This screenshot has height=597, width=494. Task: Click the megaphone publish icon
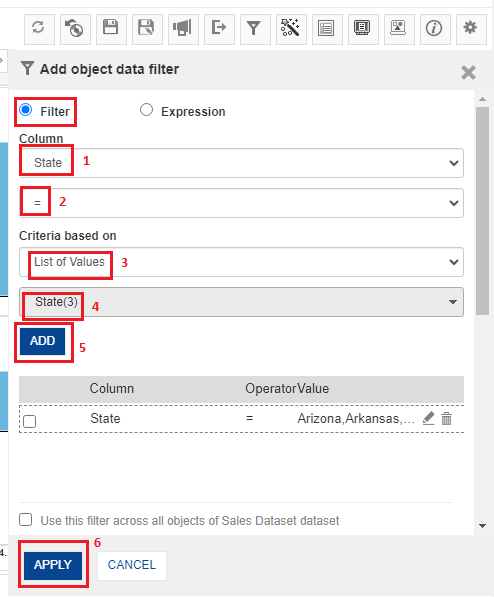(x=183, y=29)
